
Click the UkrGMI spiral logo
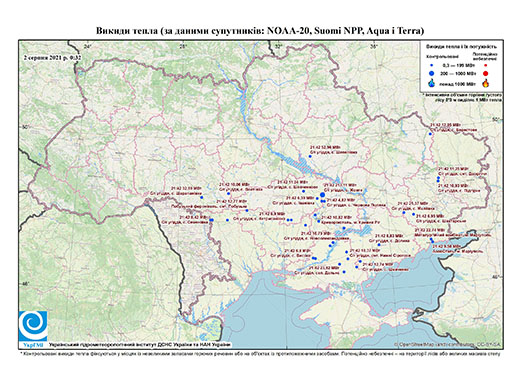pyautogui.click(x=33, y=326)
